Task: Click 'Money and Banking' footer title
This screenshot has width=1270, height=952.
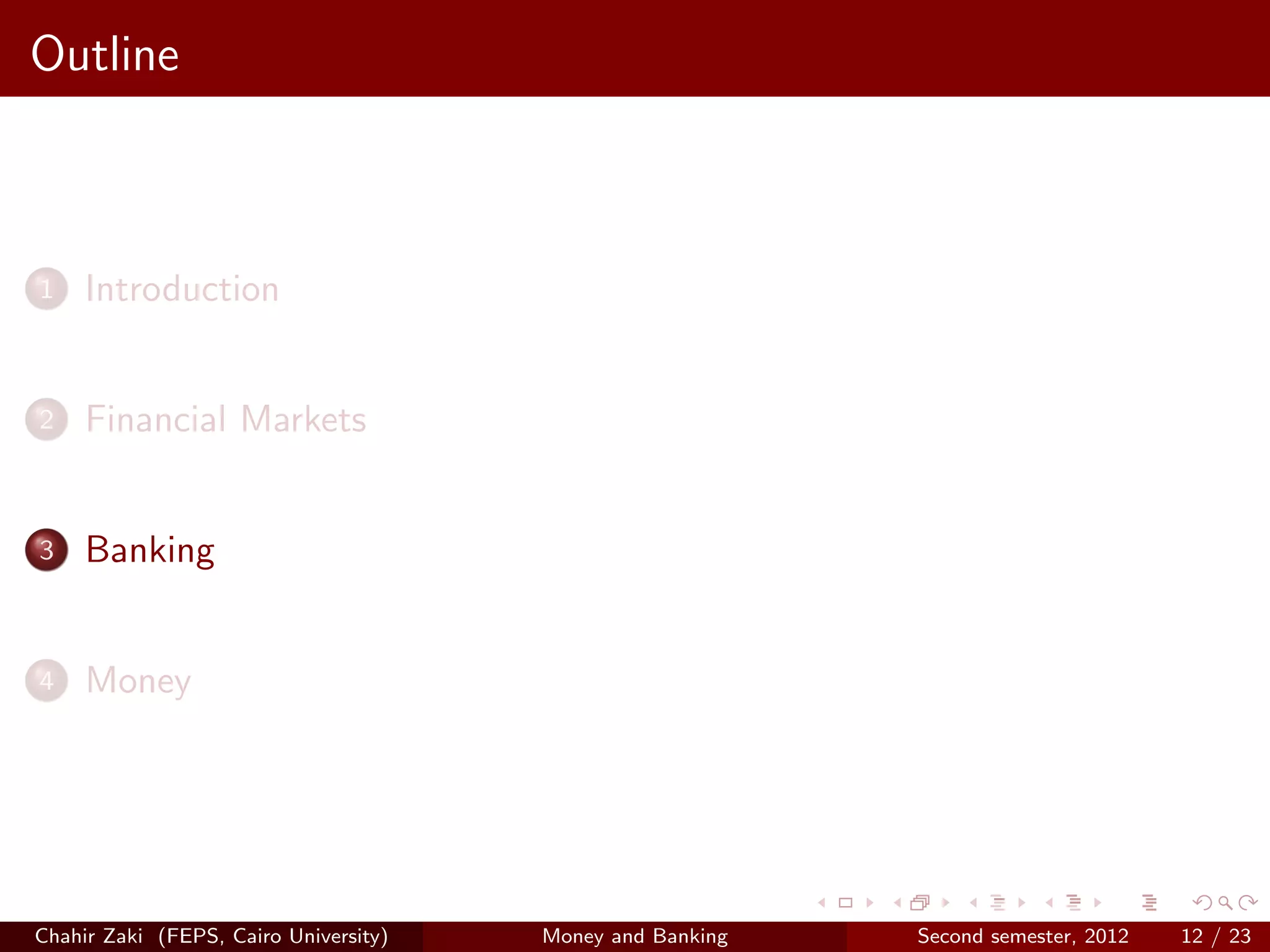Action: pyautogui.click(x=635, y=936)
